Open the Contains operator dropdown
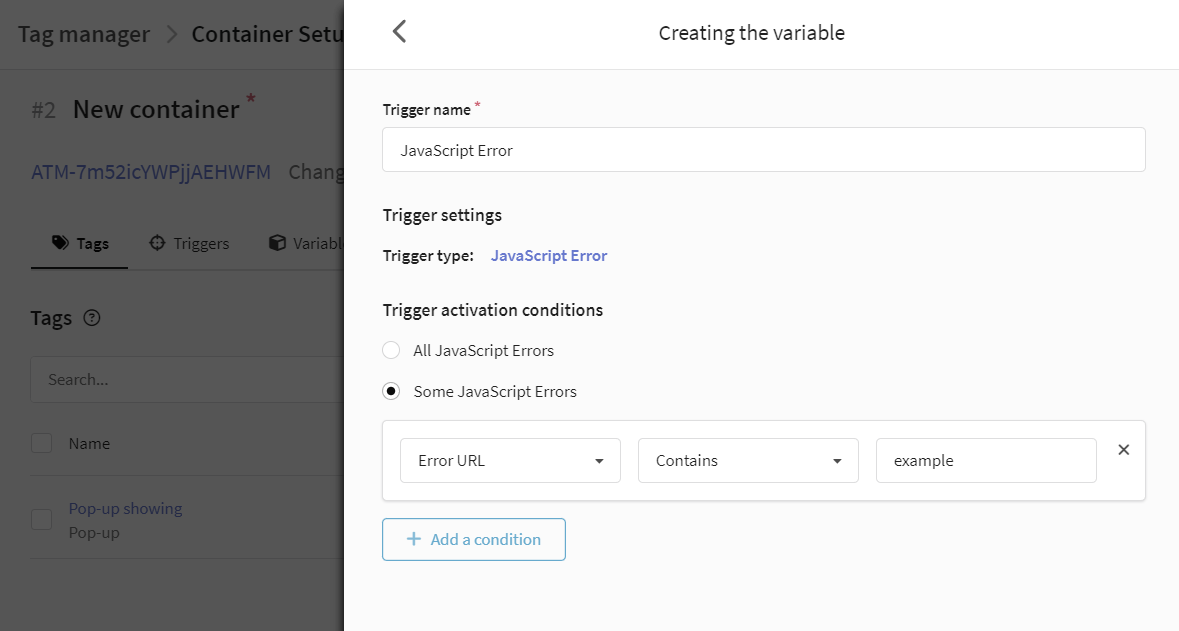This screenshot has height=631, width=1179. pyautogui.click(x=748, y=460)
